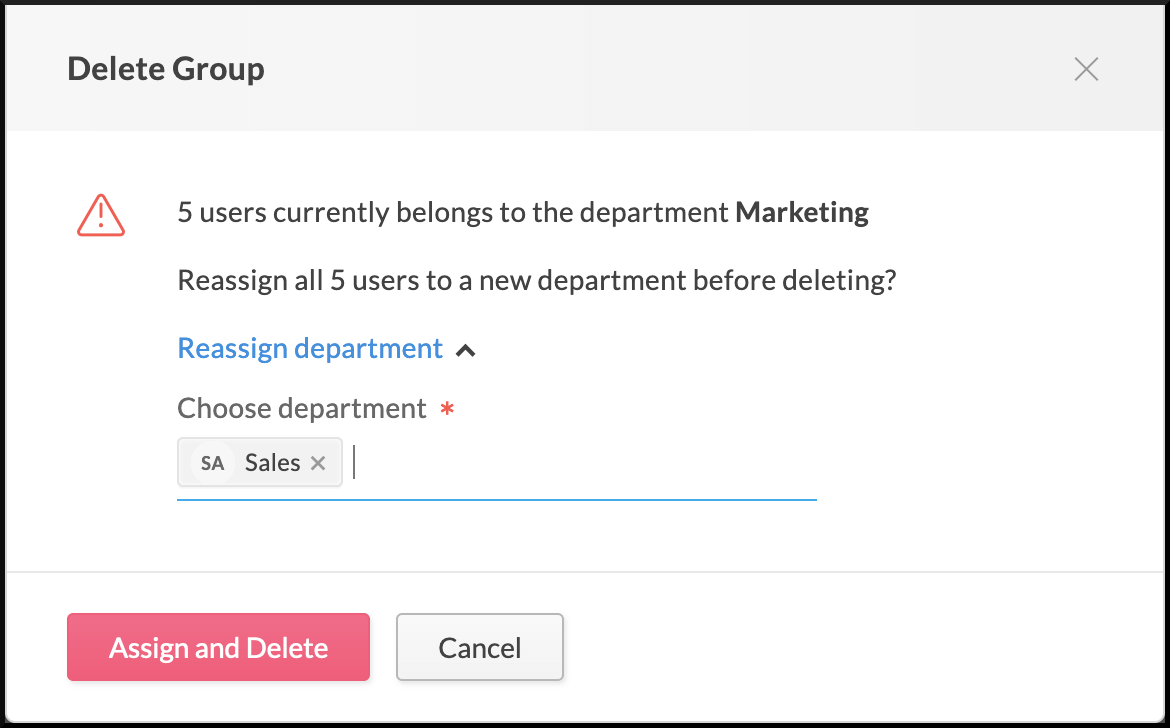1170x728 pixels.
Task: Focus the Choose department input field
Action: click(x=580, y=463)
